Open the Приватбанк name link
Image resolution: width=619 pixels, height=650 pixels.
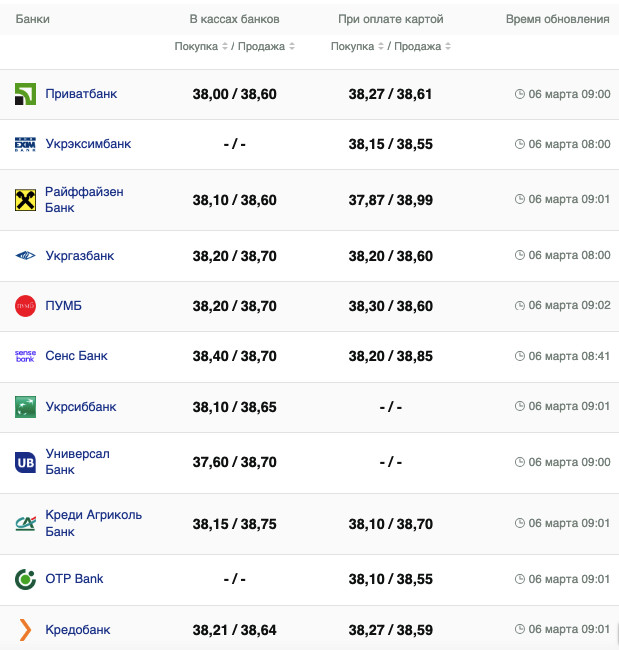coord(81,94)
